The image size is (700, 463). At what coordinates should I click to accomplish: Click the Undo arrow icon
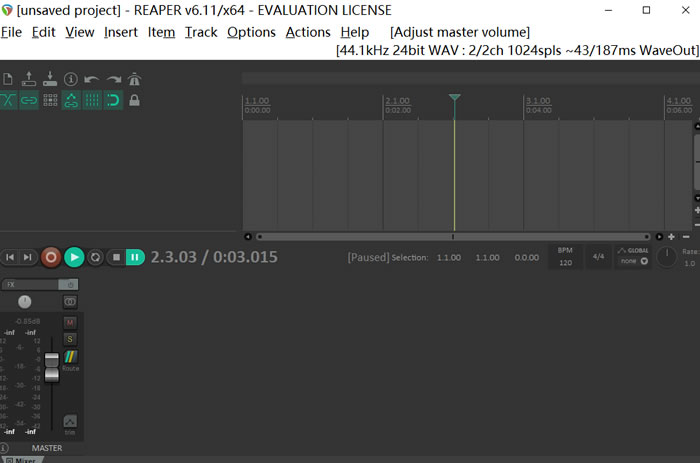pos(92,79)
